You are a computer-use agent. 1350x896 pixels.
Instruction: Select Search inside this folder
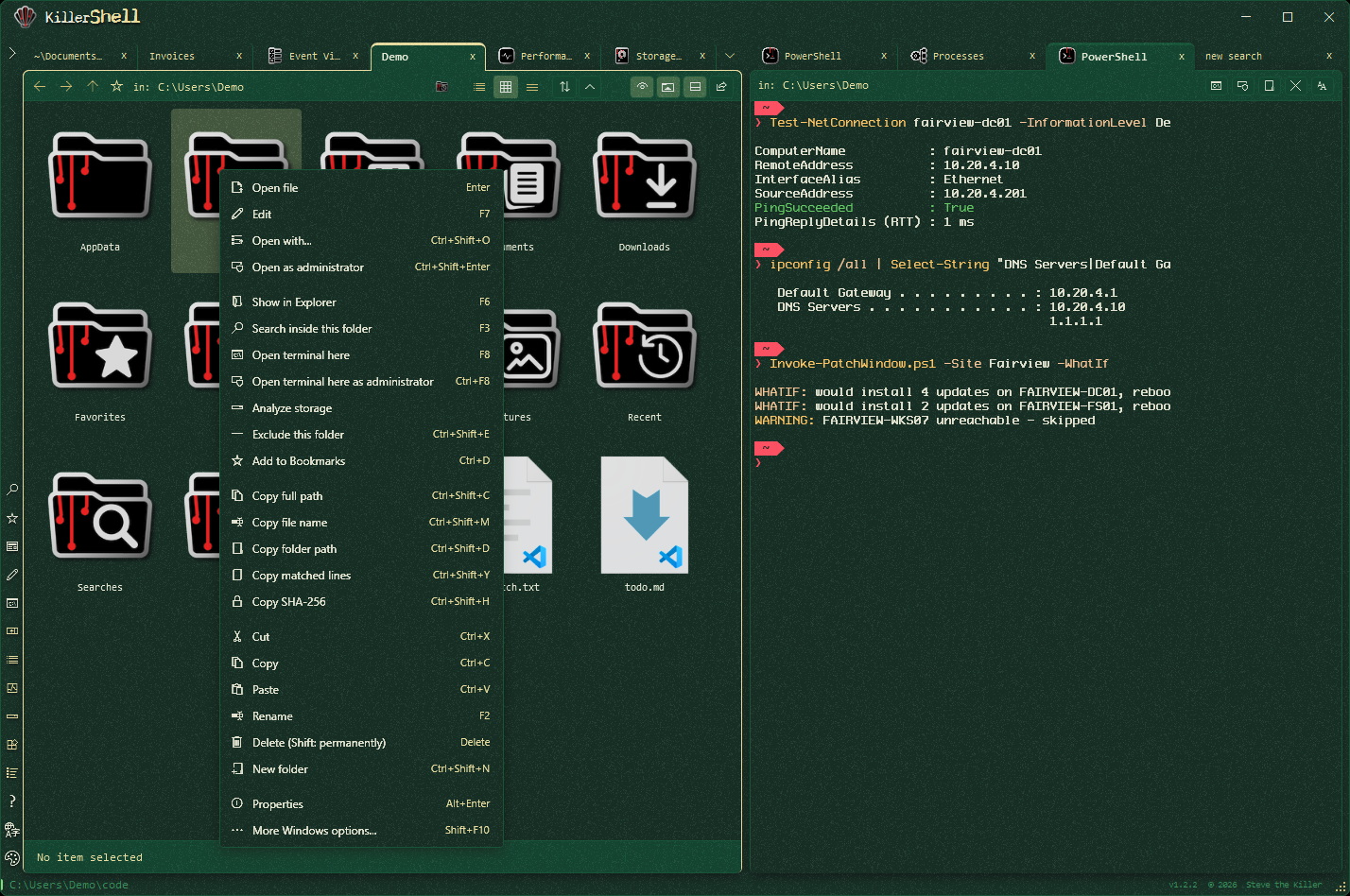coord(361,328)
